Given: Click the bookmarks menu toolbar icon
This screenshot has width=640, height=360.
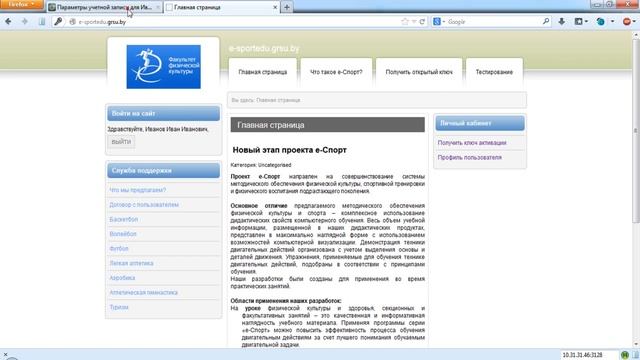Looking at the screenshot, I should pos(579,22).
